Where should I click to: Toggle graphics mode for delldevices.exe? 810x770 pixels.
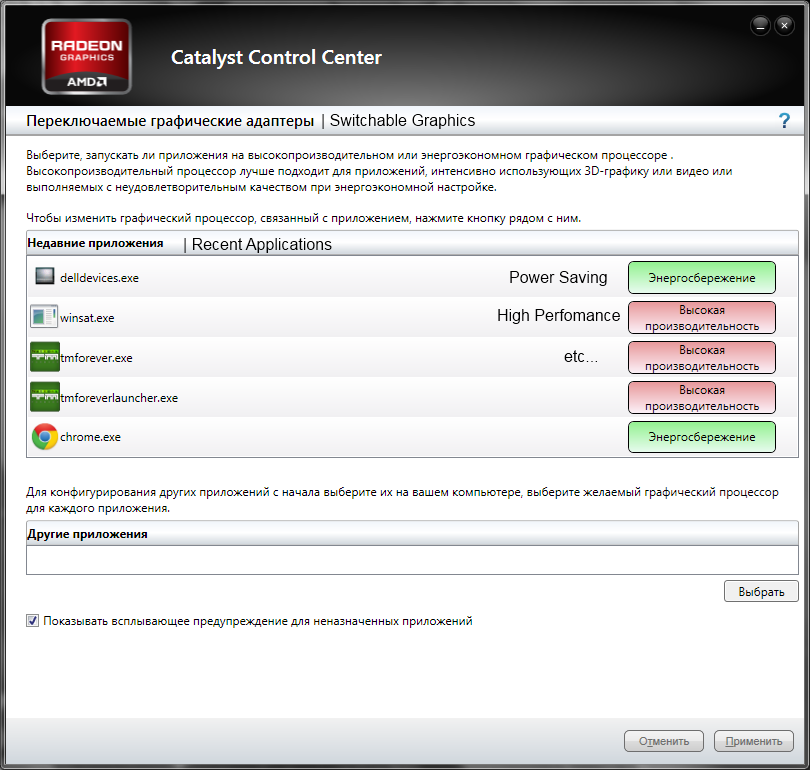click(702, 278)
